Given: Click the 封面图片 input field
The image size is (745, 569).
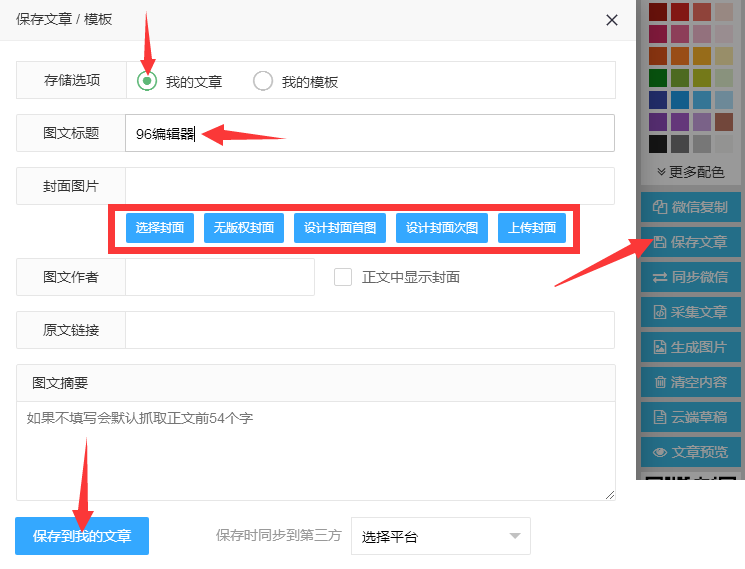Looking at the screenshot, I should click(370, 186).
